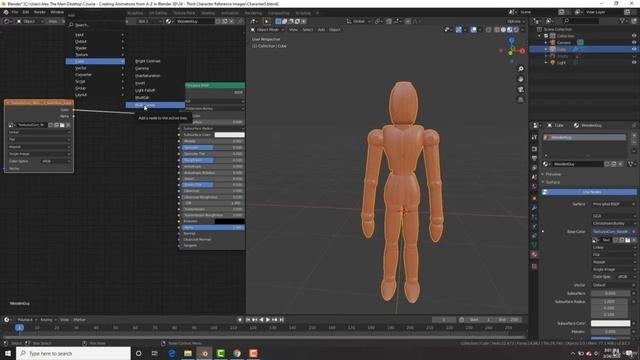Open the Texture category in Add menu
This screenshot has width=640, height=360.
point(95,55)
